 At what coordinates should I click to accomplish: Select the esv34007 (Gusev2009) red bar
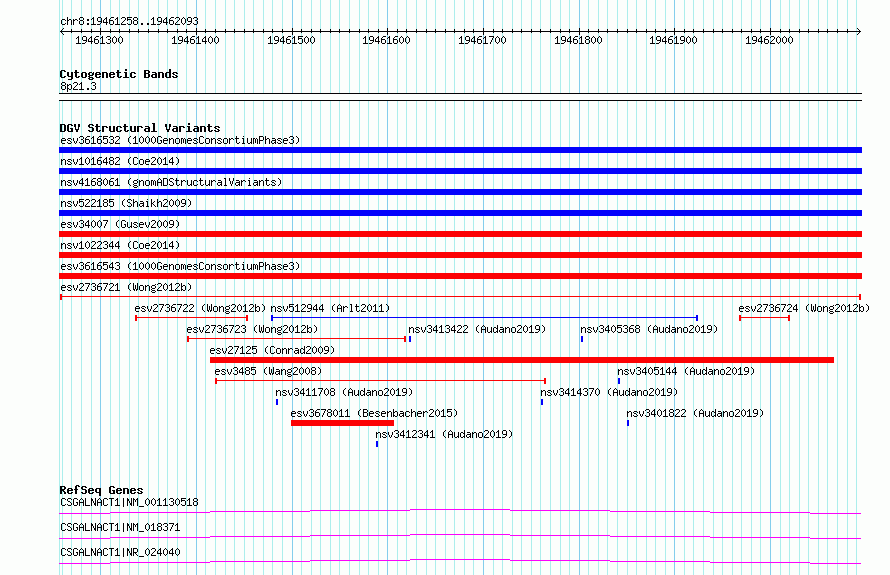click(460, 234)
